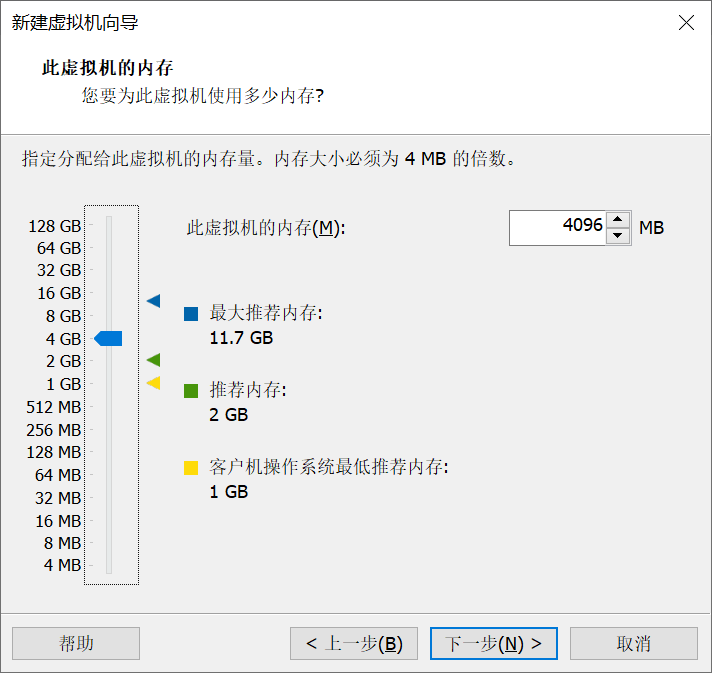
Task: Set the slider to the 64 MB mark
Action: click(x=109, y=475)
